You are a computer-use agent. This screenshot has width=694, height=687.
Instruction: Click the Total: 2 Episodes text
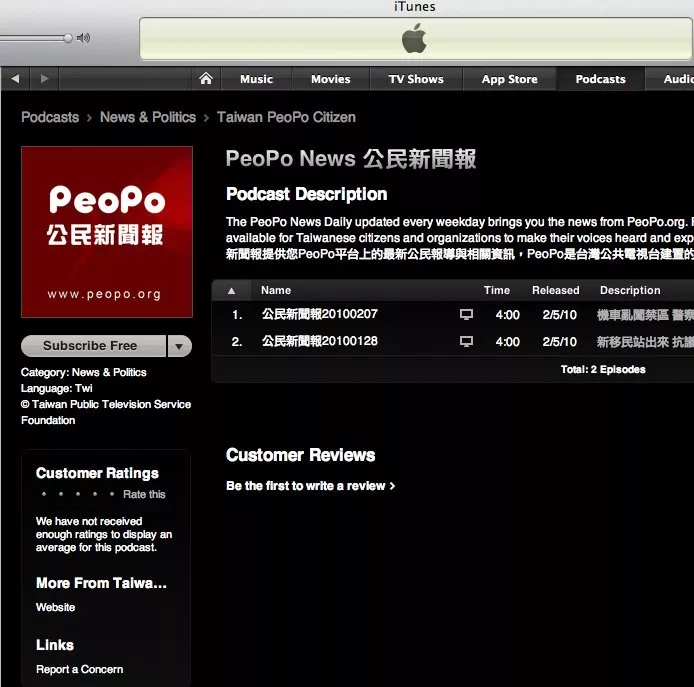point(603,370)
